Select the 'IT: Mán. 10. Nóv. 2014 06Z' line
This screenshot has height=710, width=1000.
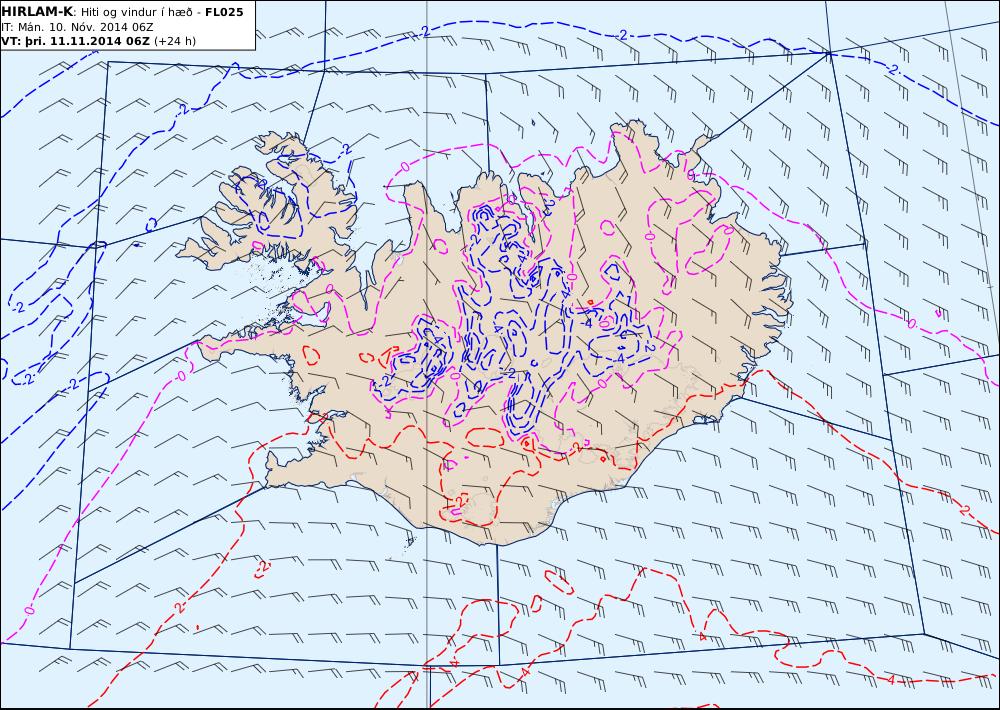click(x=77, y=27)
